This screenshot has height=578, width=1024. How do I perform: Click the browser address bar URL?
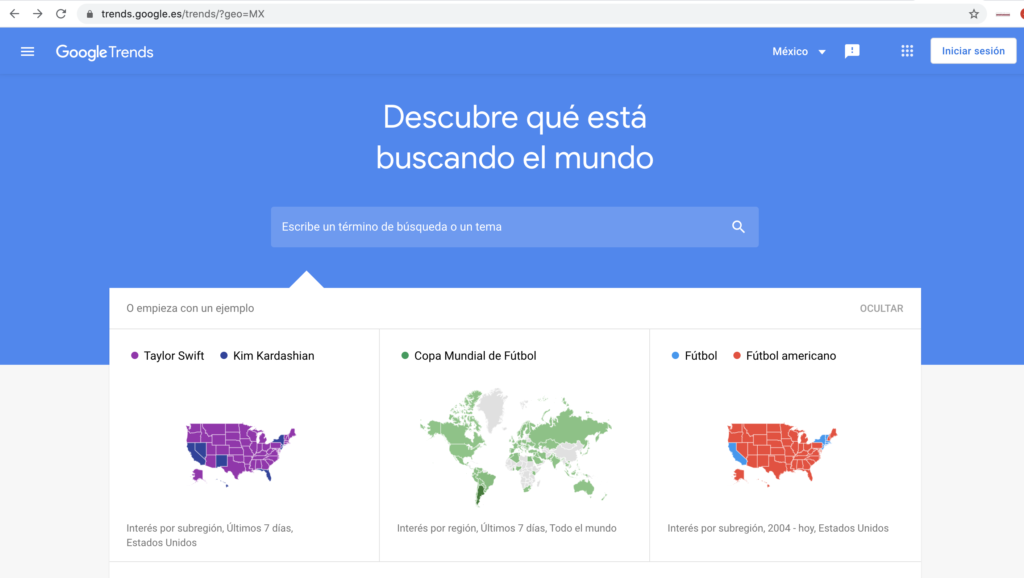click(183, 14)
